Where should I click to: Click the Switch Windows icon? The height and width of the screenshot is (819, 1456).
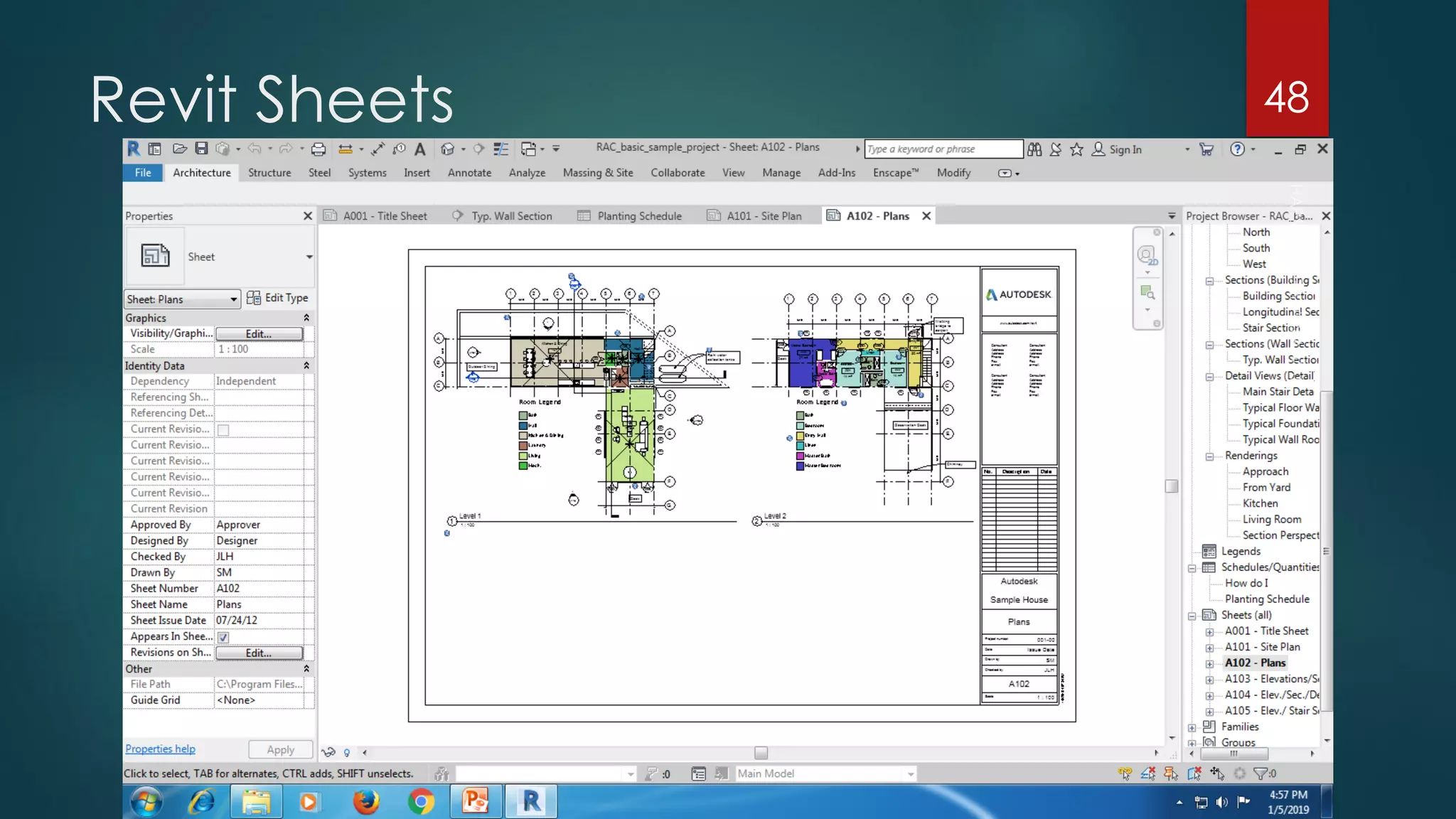pos(528,149)
